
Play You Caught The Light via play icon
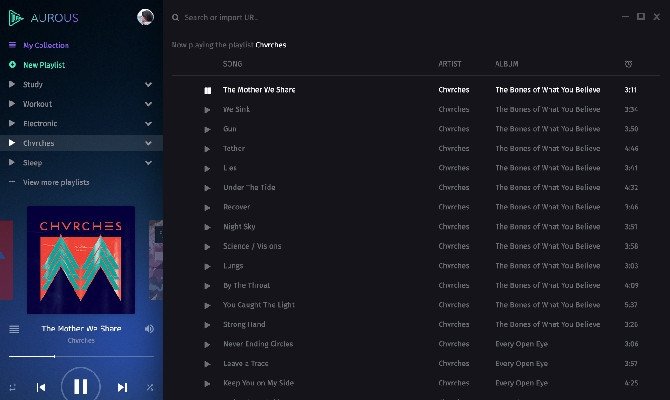coord(207,306)
